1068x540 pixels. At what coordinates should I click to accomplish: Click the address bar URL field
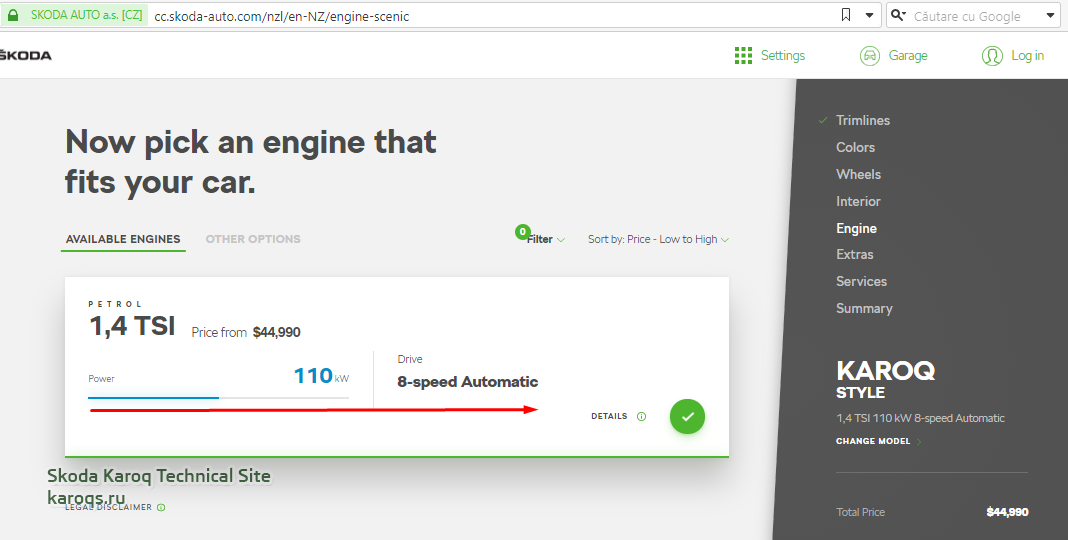[490, 16]
